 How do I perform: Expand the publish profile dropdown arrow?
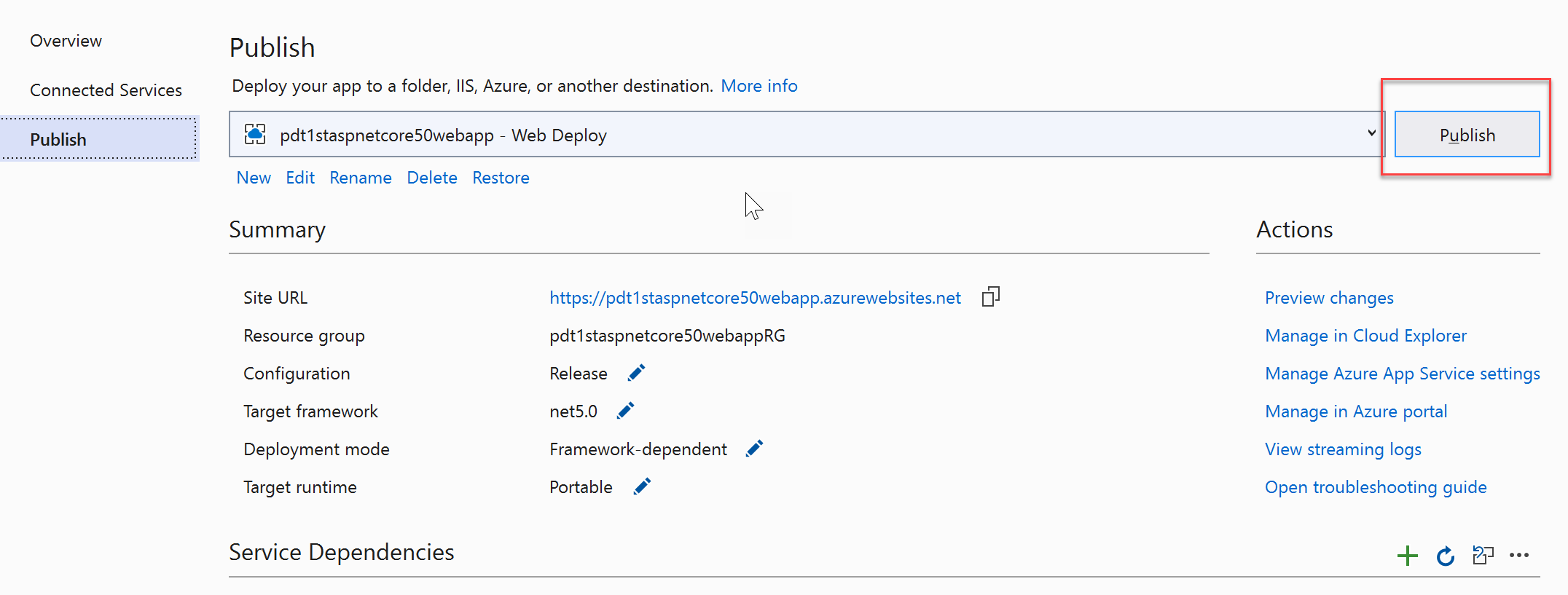pos(1371,134)
